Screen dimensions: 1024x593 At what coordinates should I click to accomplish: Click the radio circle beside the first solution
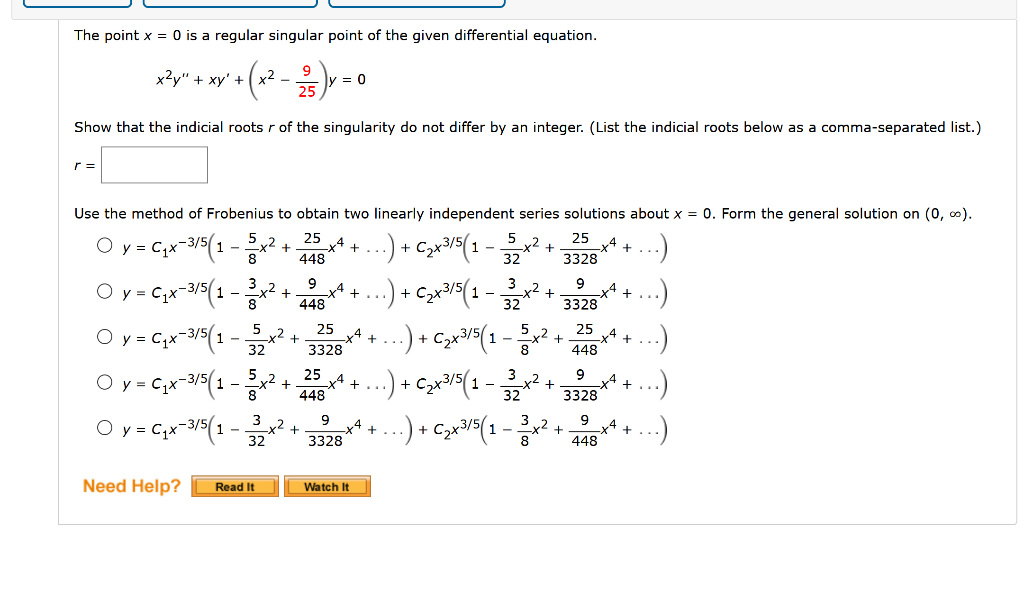tap(104, 245)
